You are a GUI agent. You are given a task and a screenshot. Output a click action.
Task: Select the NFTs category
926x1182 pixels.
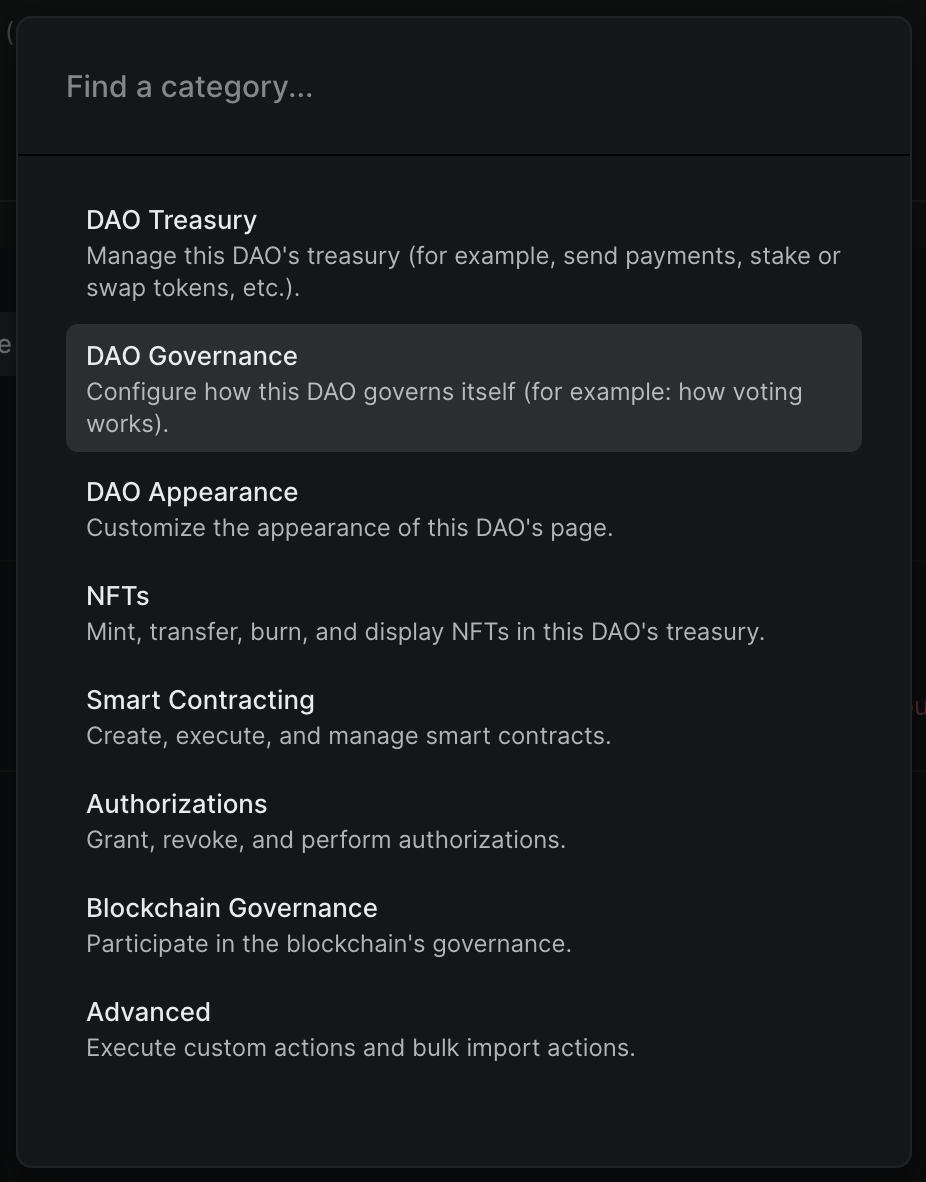pyautogui.click(x=117, y=596)
